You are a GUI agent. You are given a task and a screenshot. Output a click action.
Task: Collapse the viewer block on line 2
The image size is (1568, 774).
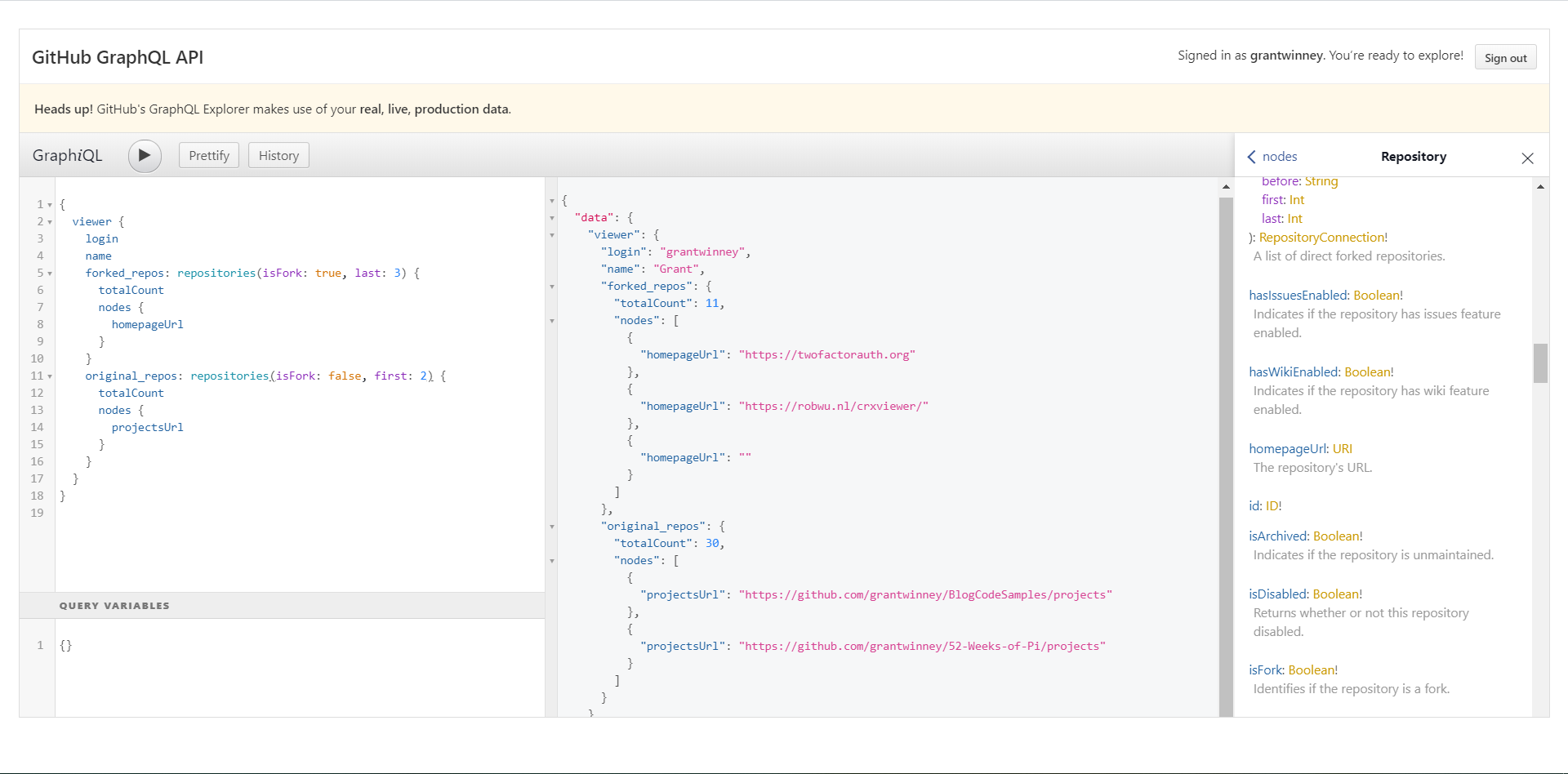pos(50,222)
